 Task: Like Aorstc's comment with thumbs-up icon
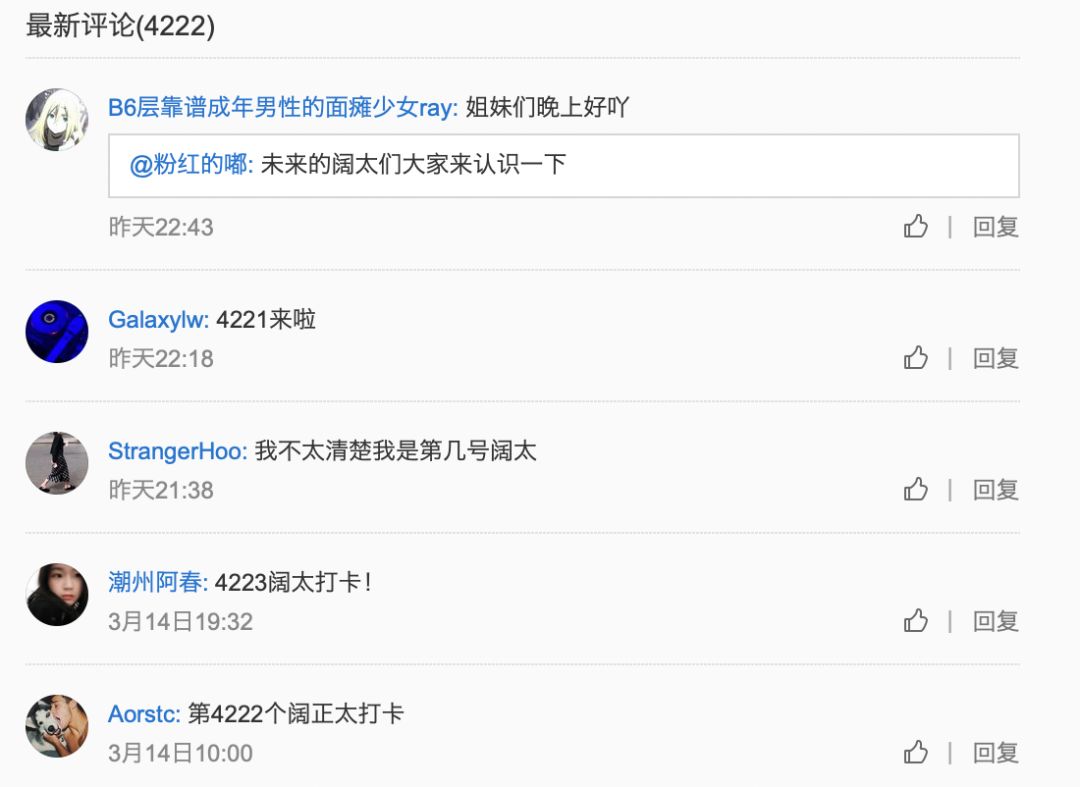point(915,752)
